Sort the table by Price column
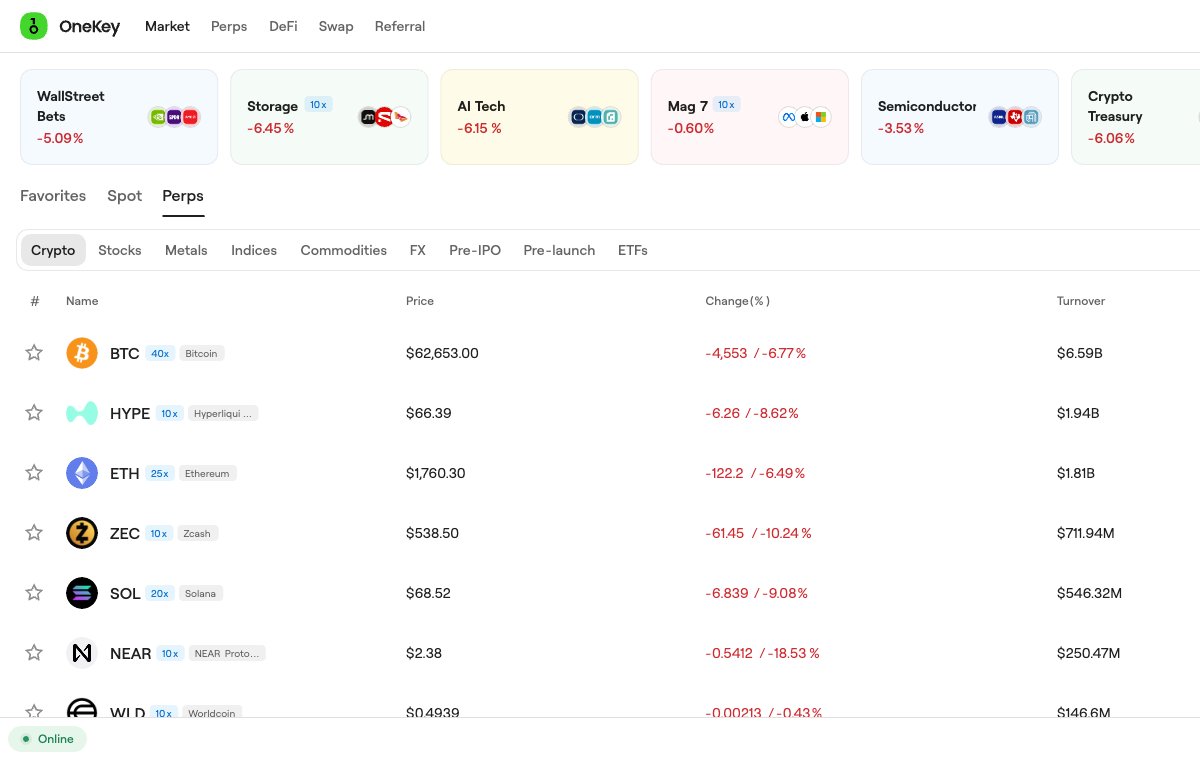This screenshot has width=1200, height=760. coord(420,301)
